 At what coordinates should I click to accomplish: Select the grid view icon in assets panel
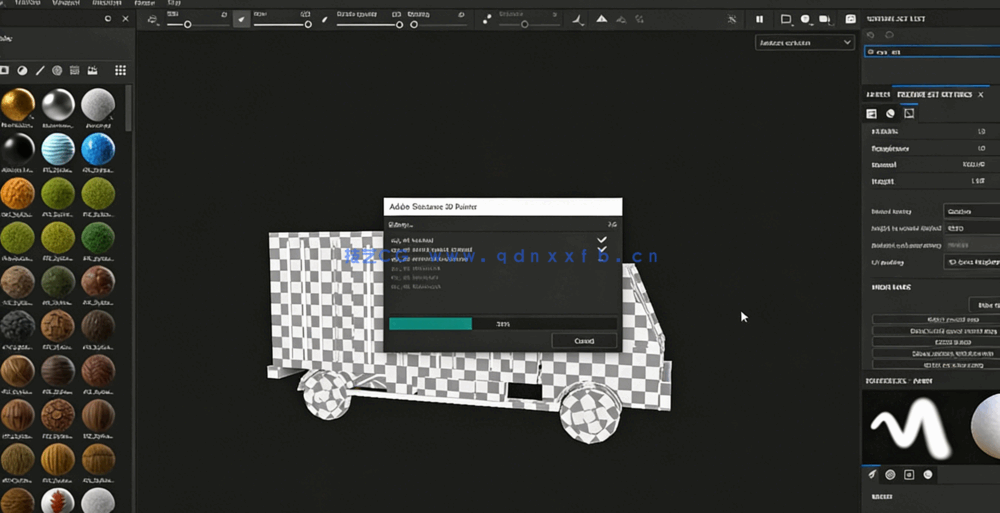click(120, 70)
